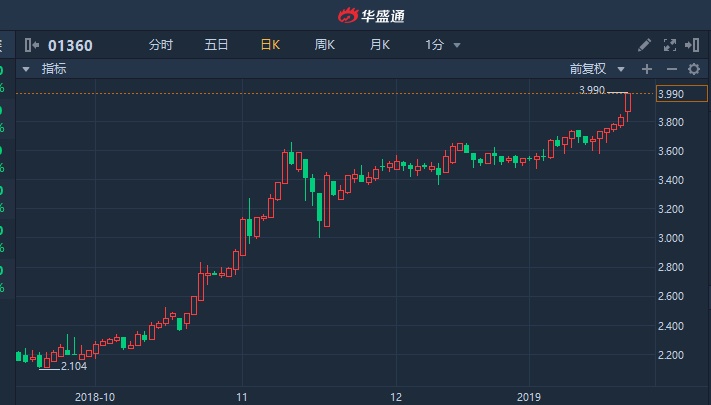Expand the 指标 indicators menu
Image resolution: width=711 pixels, height=405 pixels.
point(45,69)
